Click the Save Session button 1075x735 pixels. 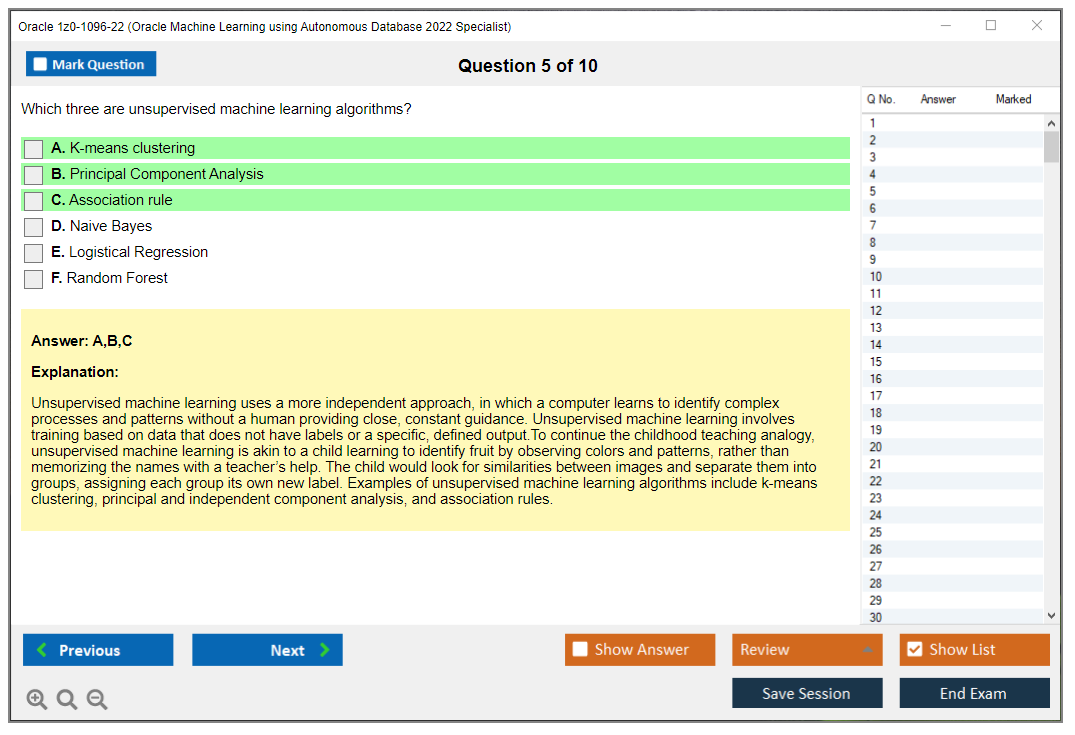[807, 693]
